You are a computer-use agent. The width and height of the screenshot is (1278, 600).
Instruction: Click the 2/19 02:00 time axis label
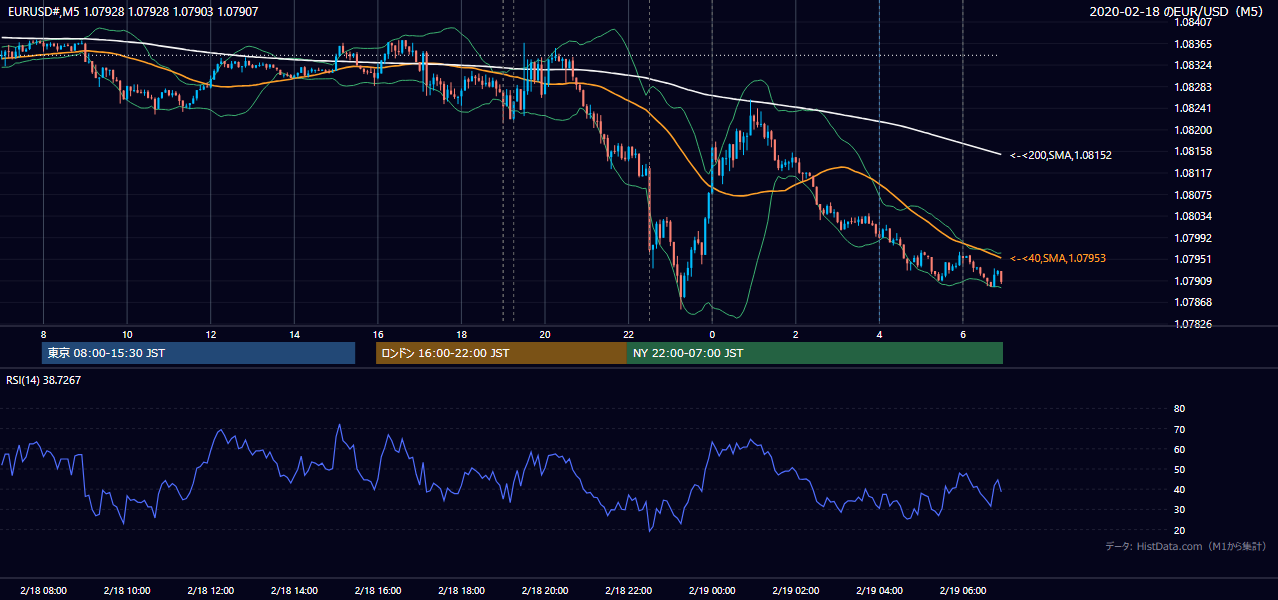(x=795, y=590)
